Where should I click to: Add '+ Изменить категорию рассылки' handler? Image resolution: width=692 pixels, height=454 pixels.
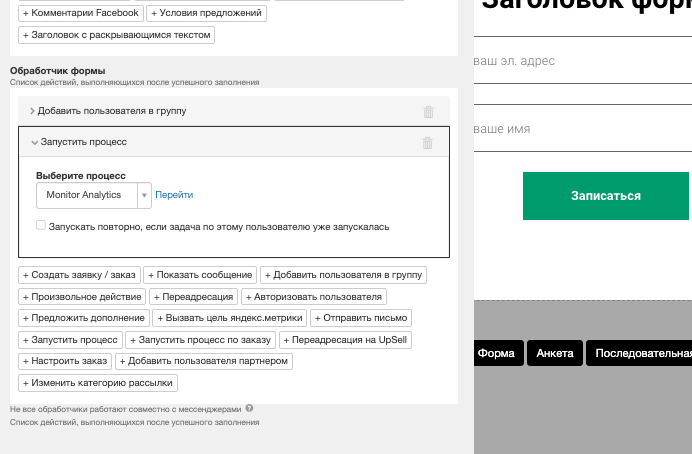coord(98,383)
